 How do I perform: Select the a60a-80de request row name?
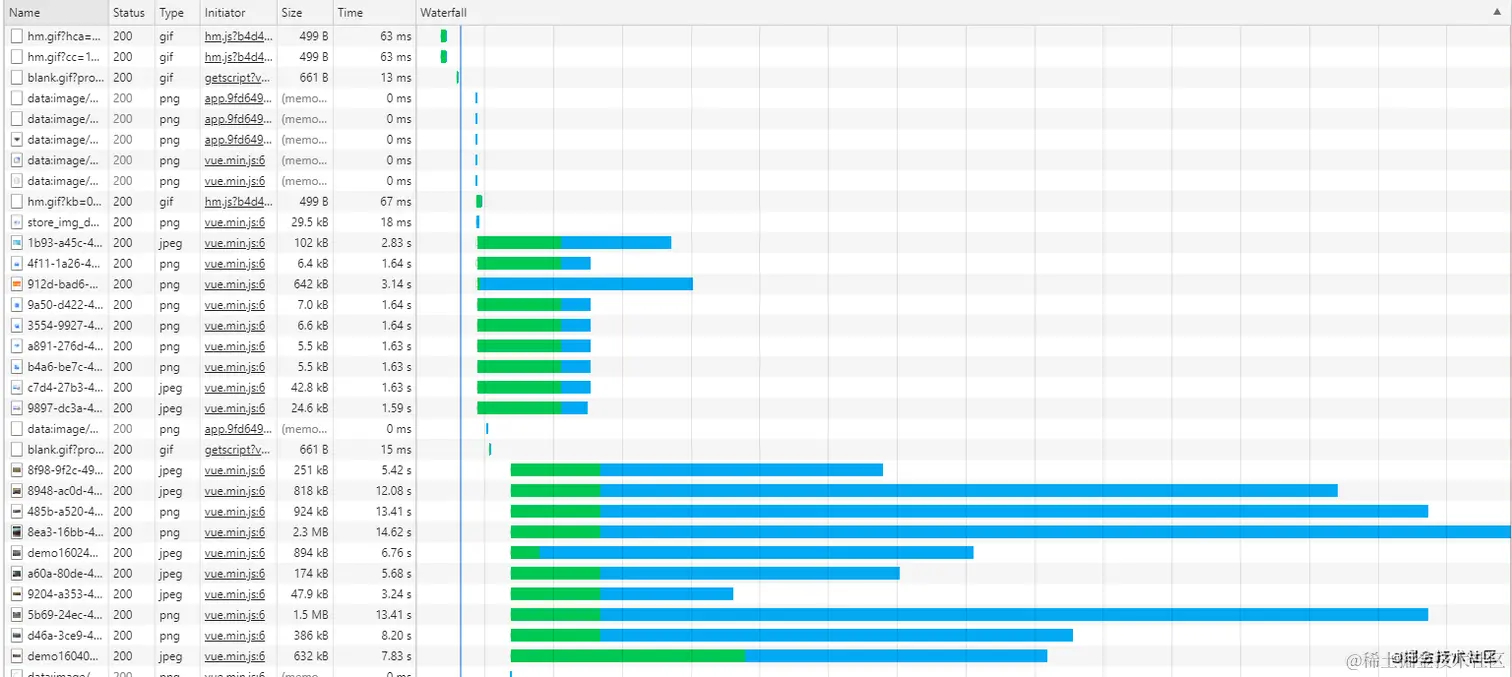(64, 574)
